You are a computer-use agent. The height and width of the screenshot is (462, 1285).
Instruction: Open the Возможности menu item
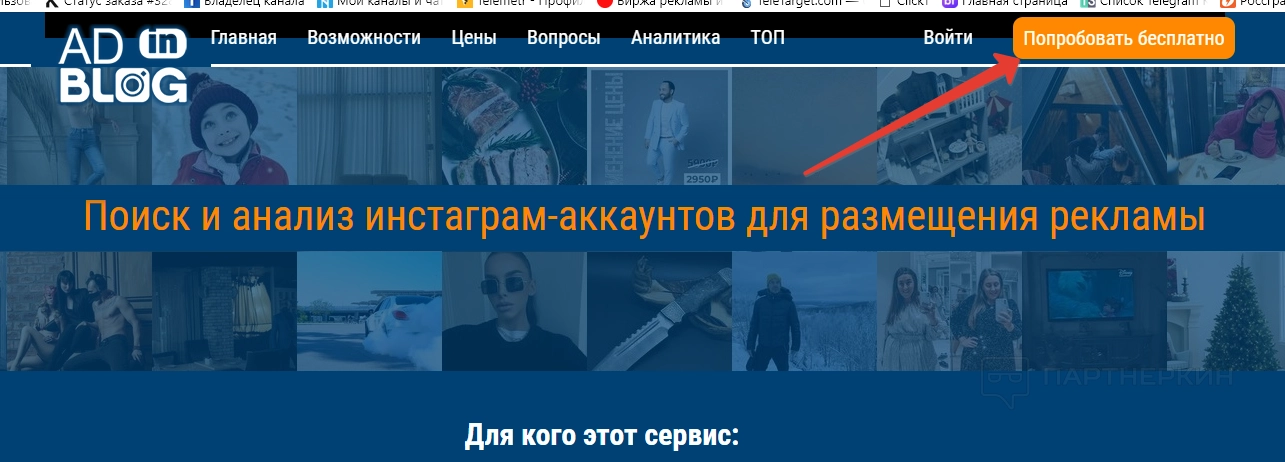pyautogui.click(x=364, y=38)
